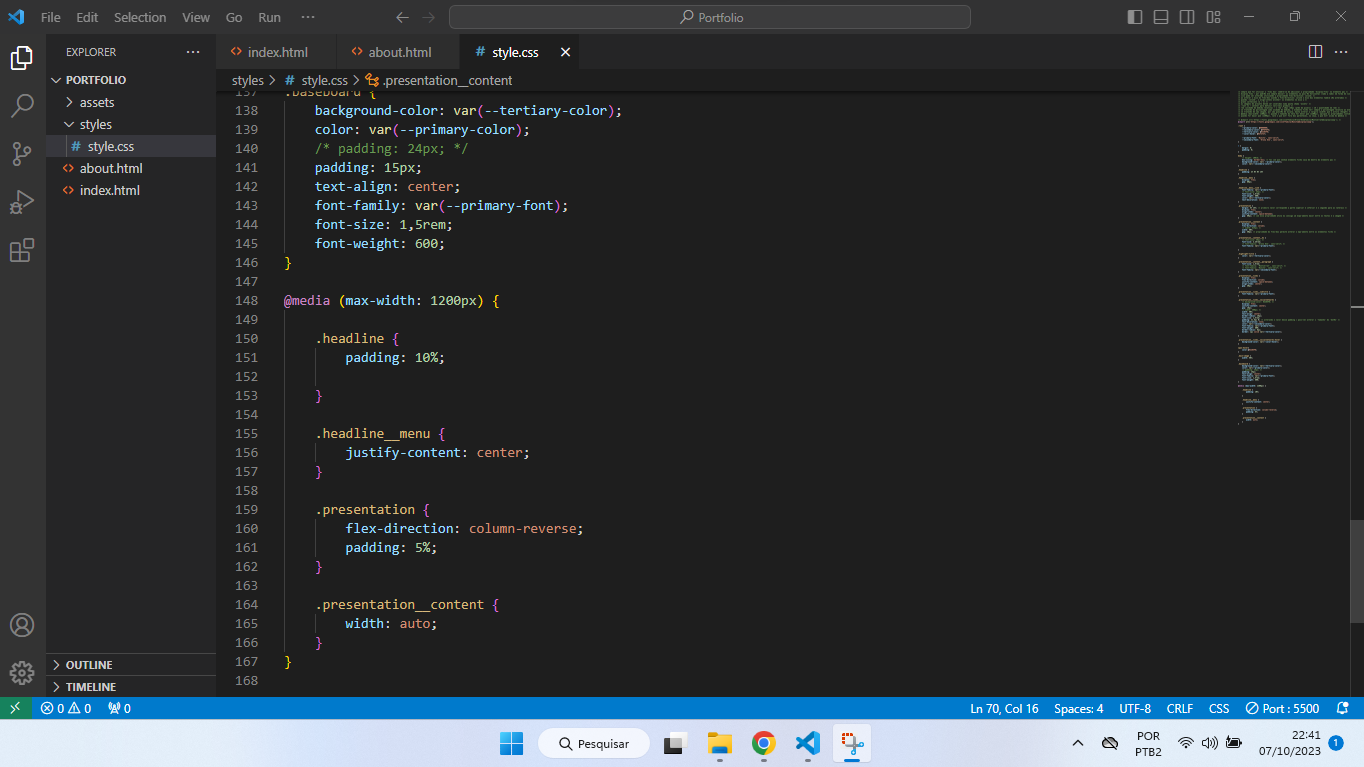Change cursor position Ln 70, Col 16

[x=1004, y=708]
